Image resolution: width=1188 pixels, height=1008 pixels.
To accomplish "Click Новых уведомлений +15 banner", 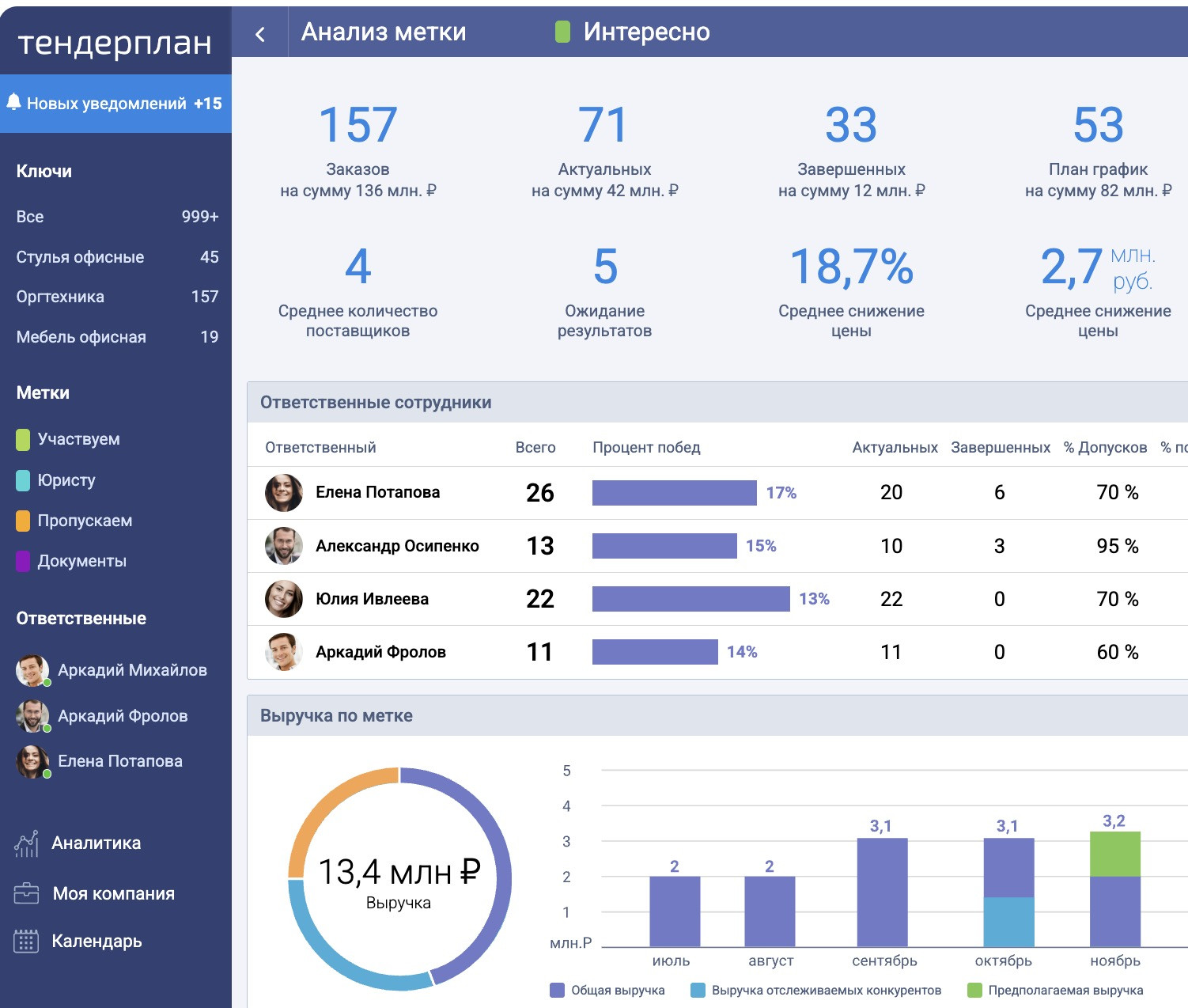I will click(115, 104).
